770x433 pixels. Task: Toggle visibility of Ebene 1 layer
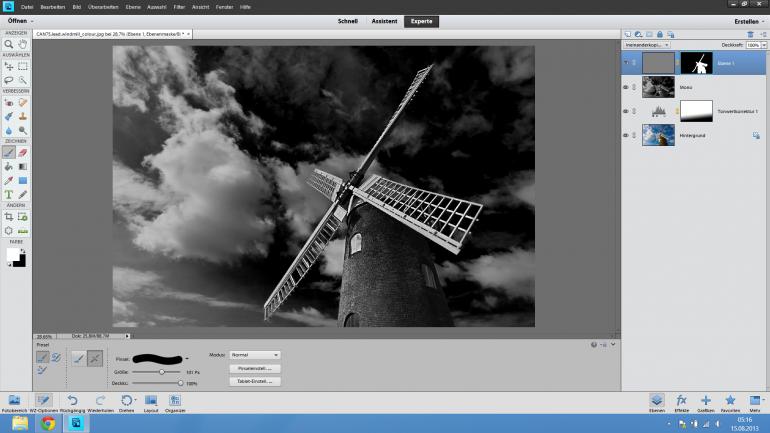(x=626, y=63)
